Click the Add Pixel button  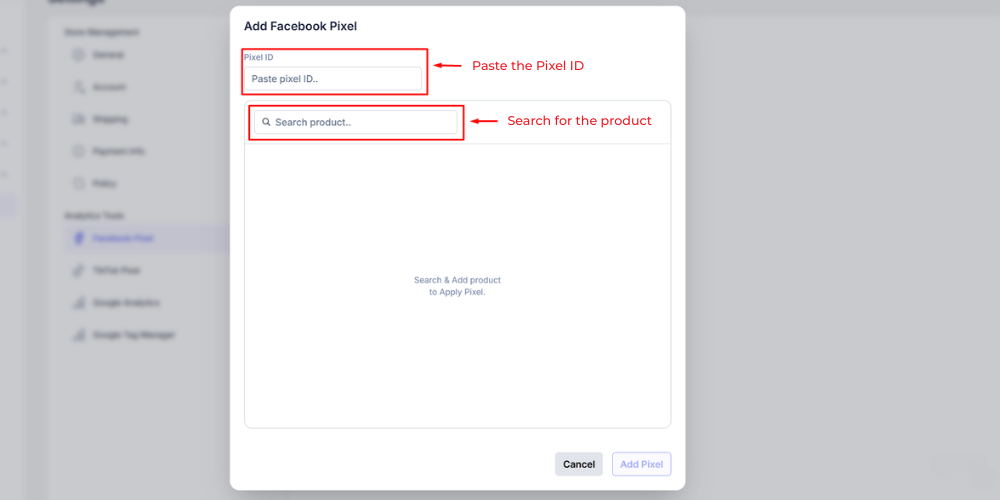click(641, 464)
